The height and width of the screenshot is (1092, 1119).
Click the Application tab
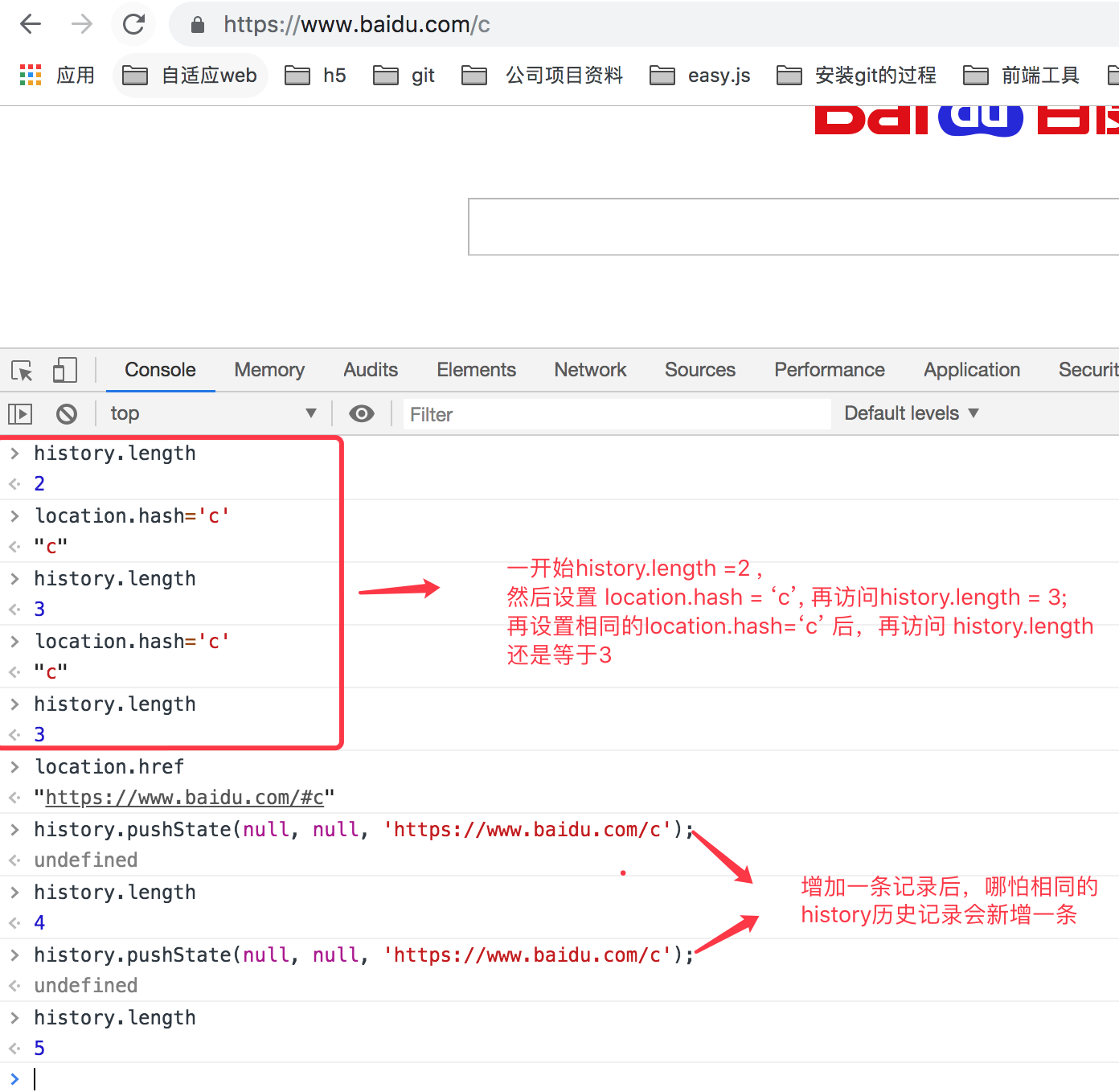coord(971,370)
